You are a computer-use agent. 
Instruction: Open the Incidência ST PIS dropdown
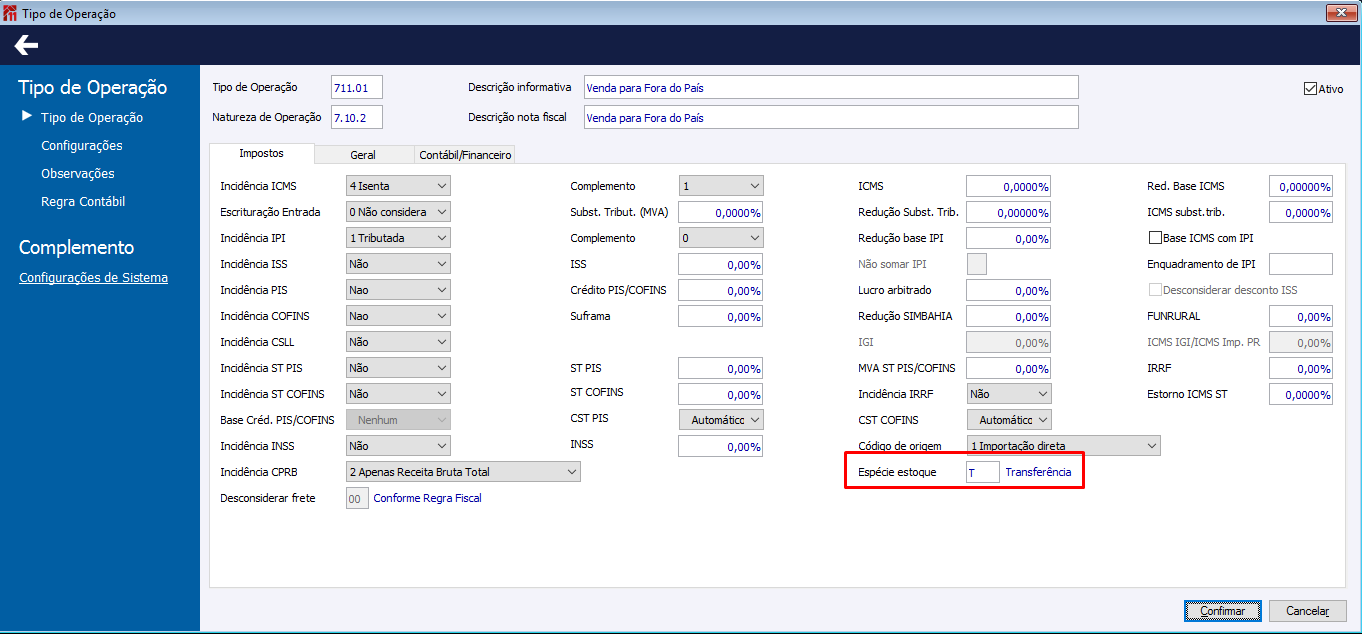coord(398,368)
